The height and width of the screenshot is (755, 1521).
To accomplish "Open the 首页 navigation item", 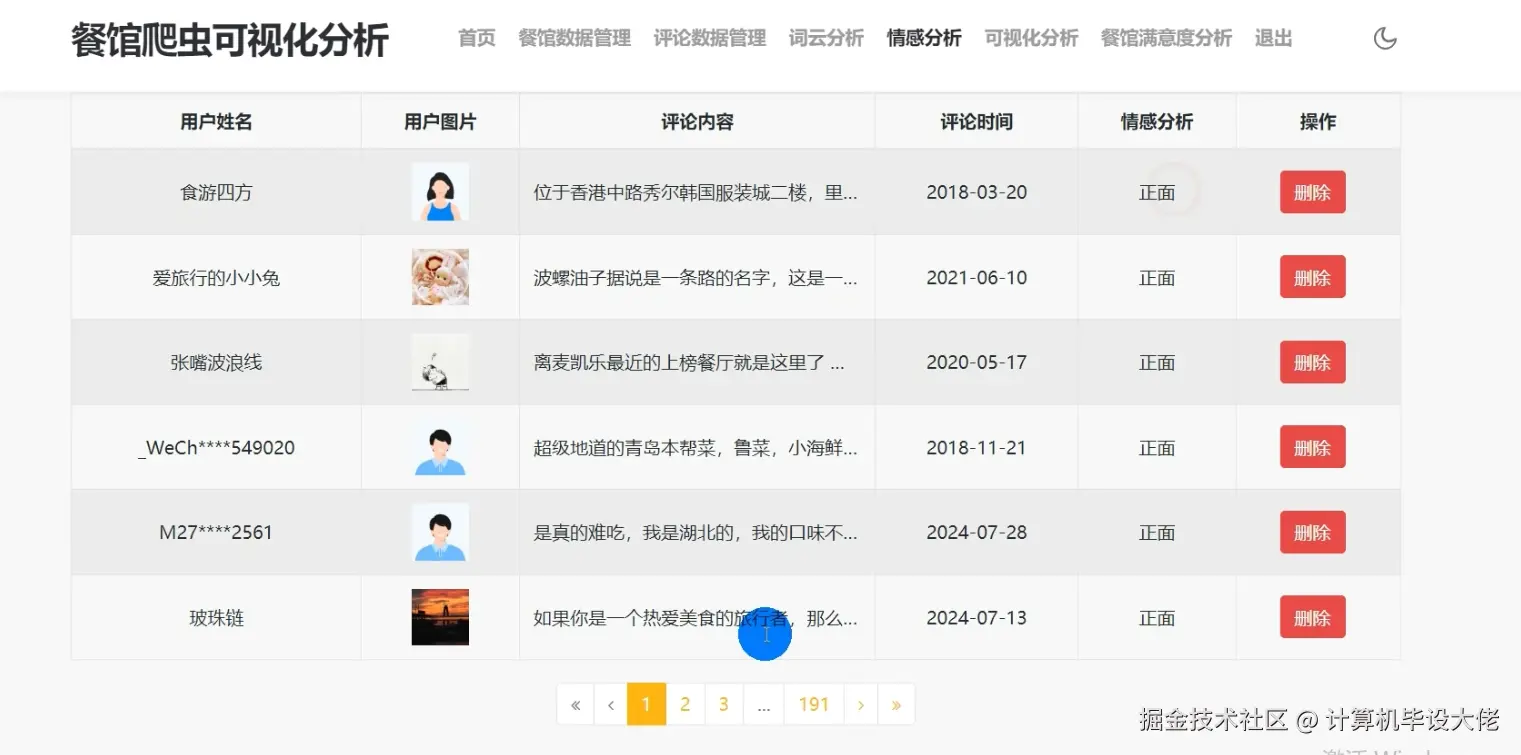I will (476, 38).
